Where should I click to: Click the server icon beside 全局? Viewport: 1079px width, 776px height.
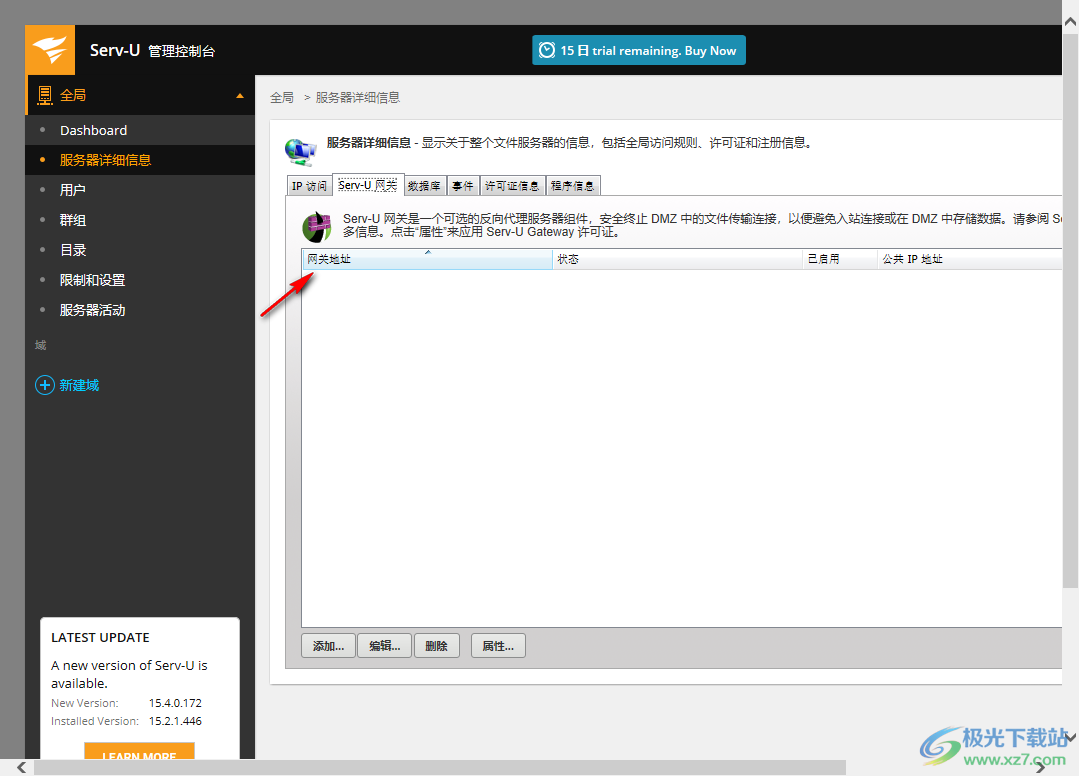coord(45,95)
